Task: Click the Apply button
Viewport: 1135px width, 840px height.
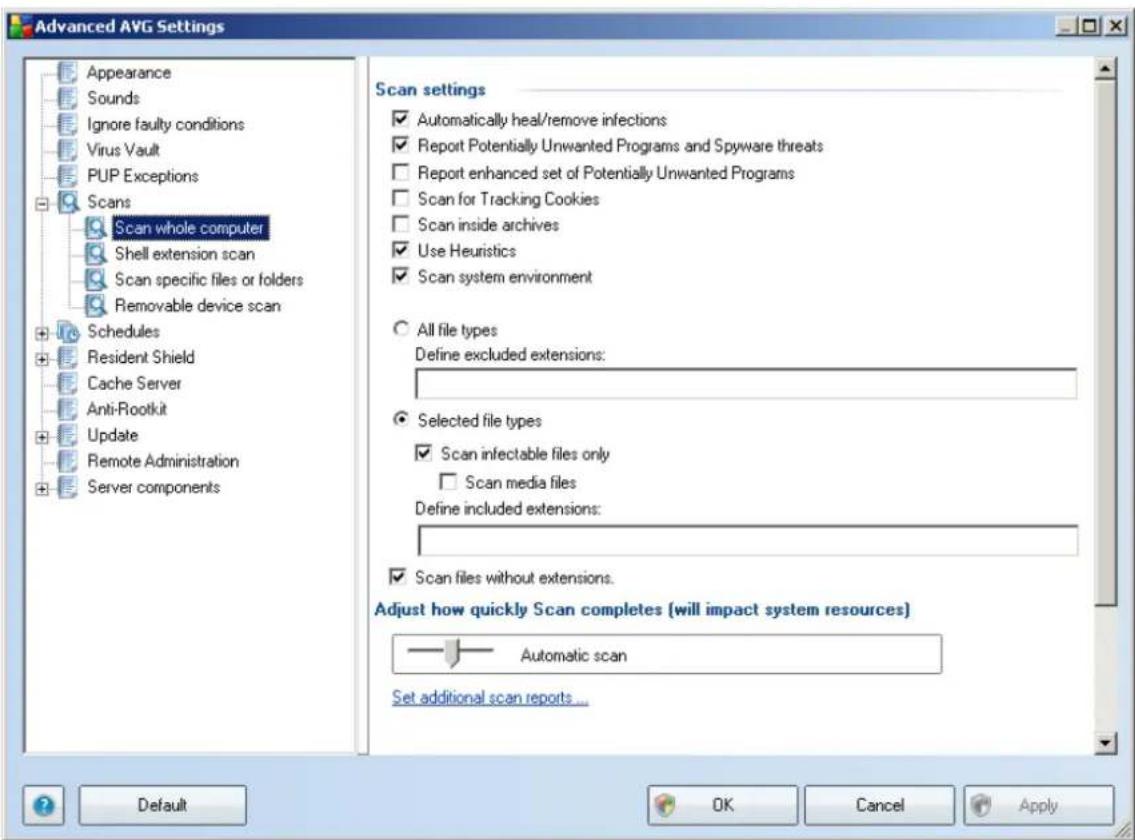Action: tap(1039, 805)
